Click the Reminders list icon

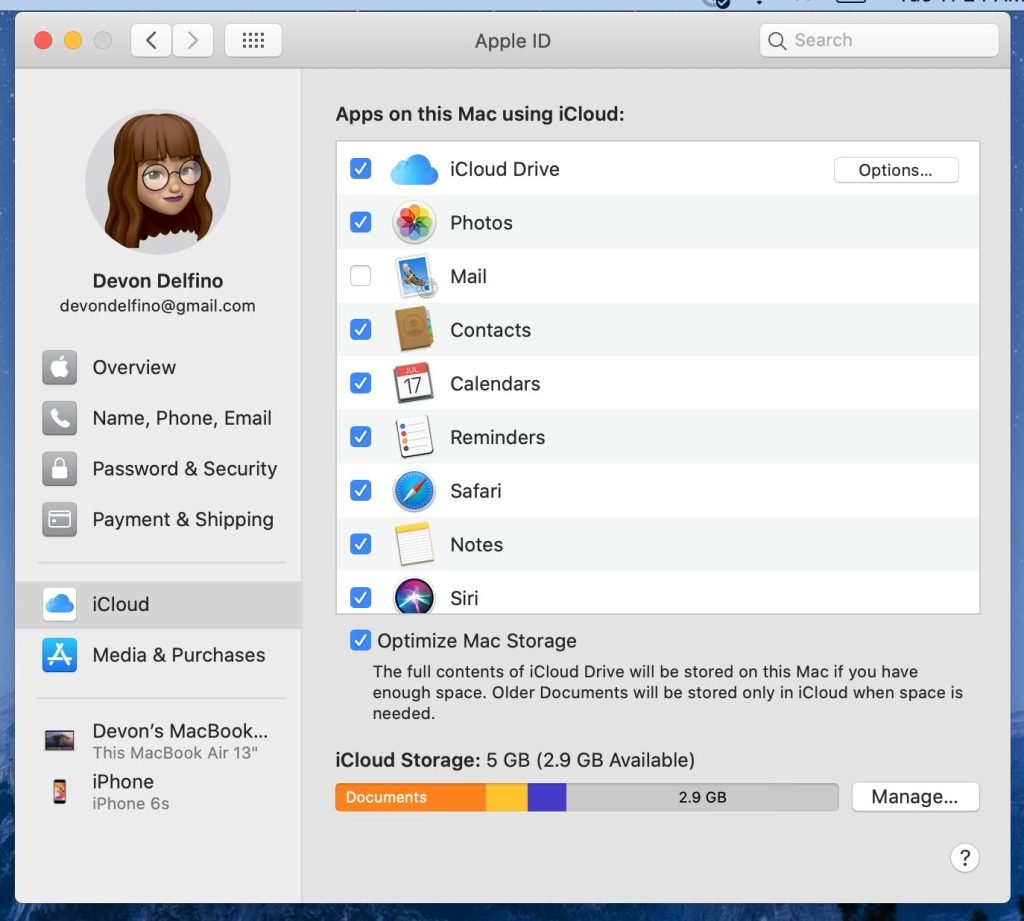tap(414, 437)
